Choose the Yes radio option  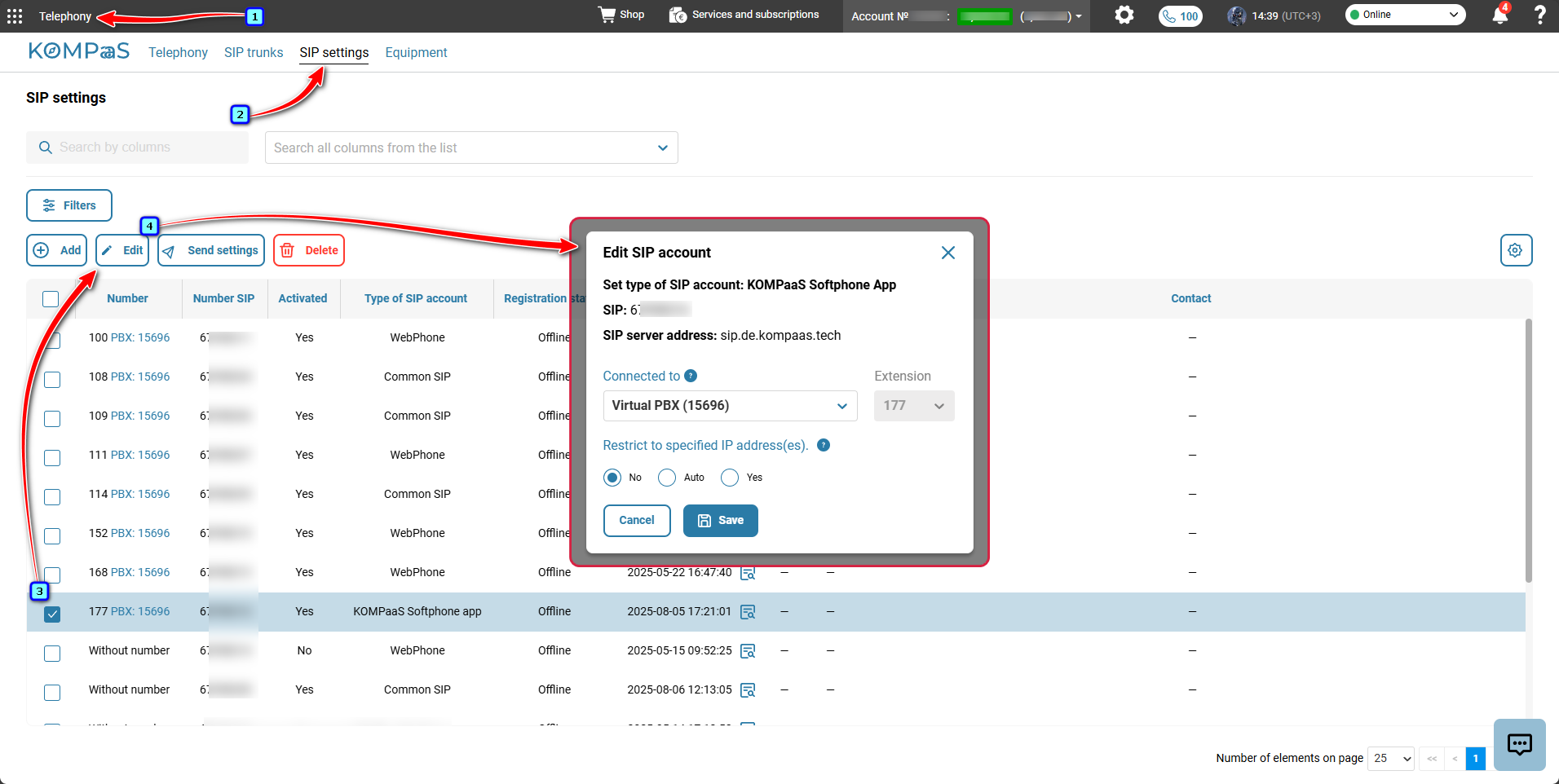[x=730, y=478]
